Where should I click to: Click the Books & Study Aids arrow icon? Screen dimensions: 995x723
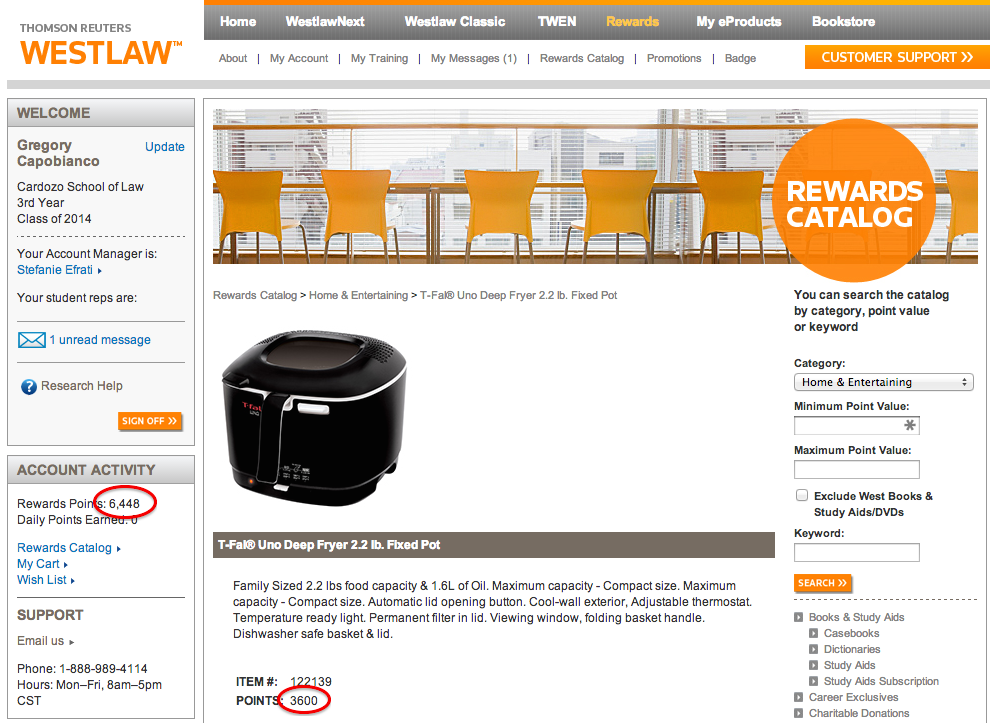pyautogui.click(x=798, y=618)
